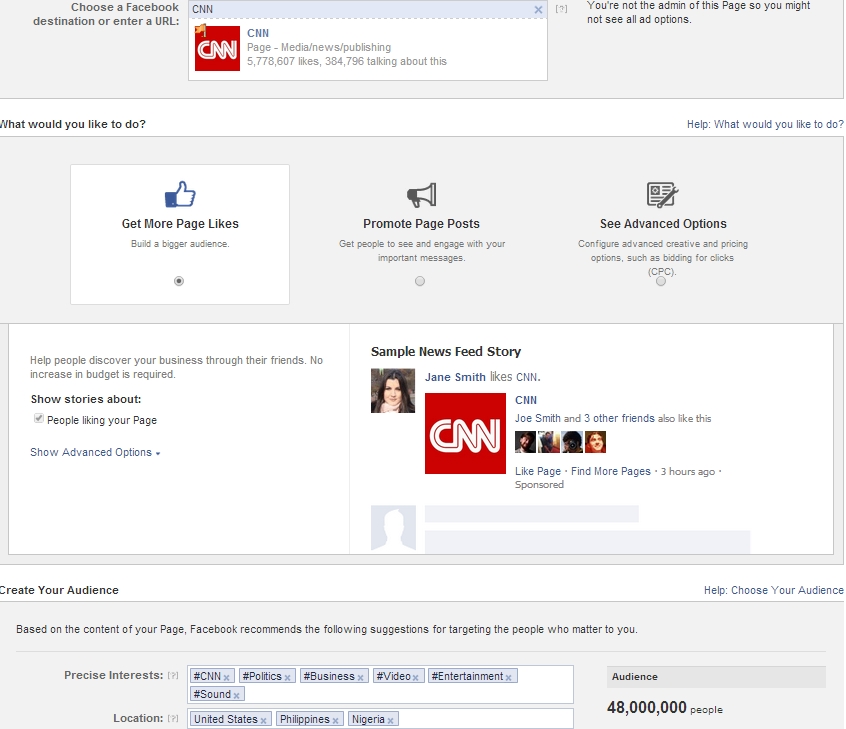846x729 pixels.
Task: Click the large CNN logo in the sample story
Action: point(465,433)
